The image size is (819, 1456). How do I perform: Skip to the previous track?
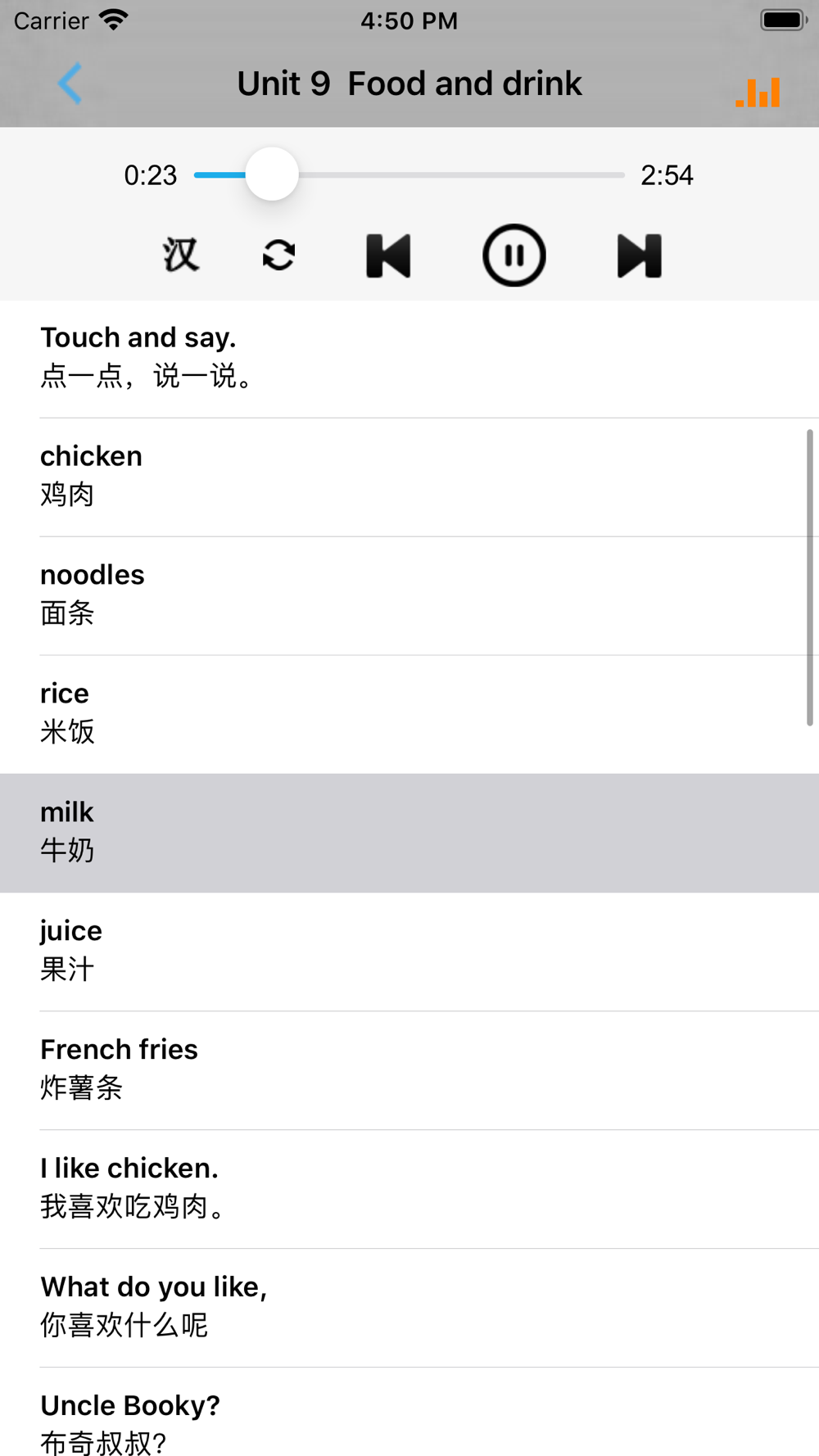(388, 255)
